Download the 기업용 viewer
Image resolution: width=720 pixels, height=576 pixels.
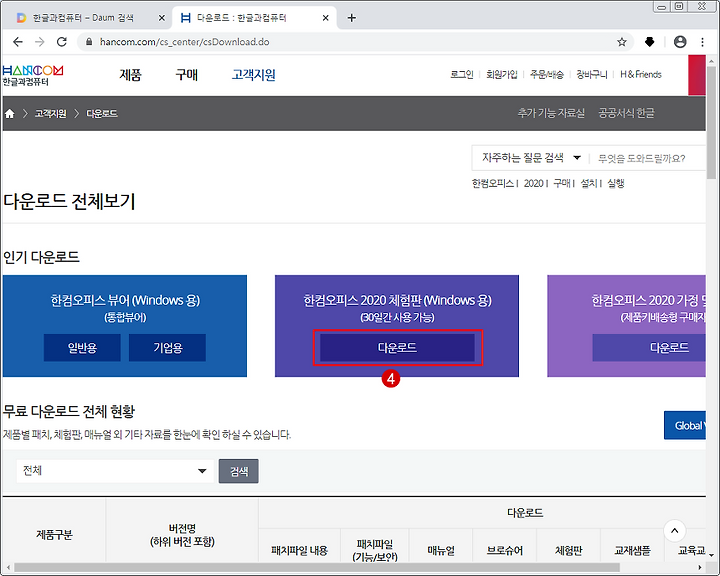click(168, 348)
